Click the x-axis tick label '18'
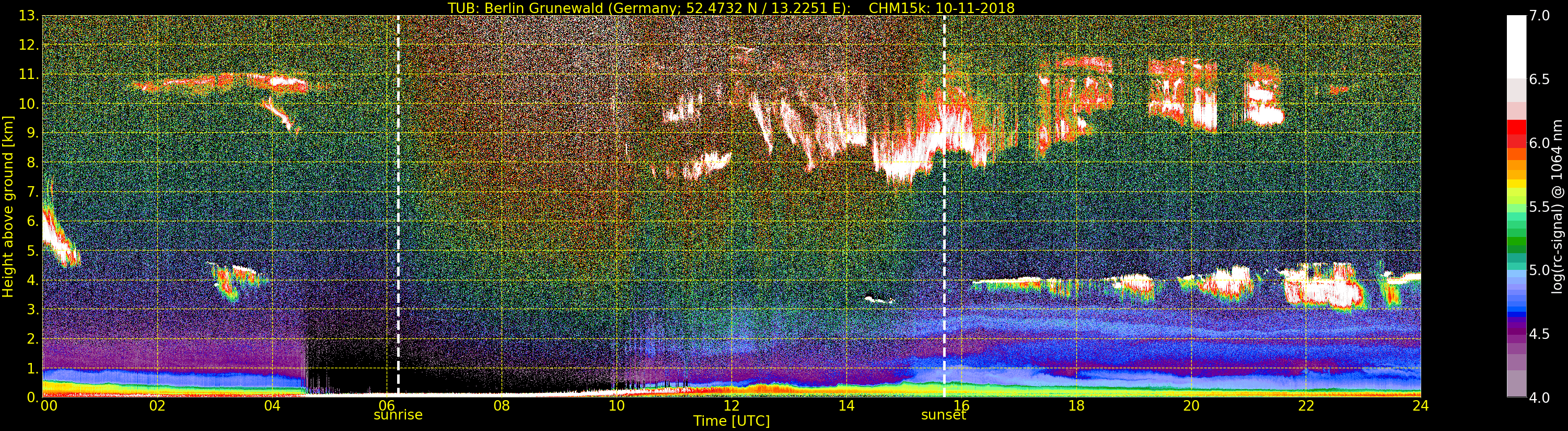 (1076, 406)
